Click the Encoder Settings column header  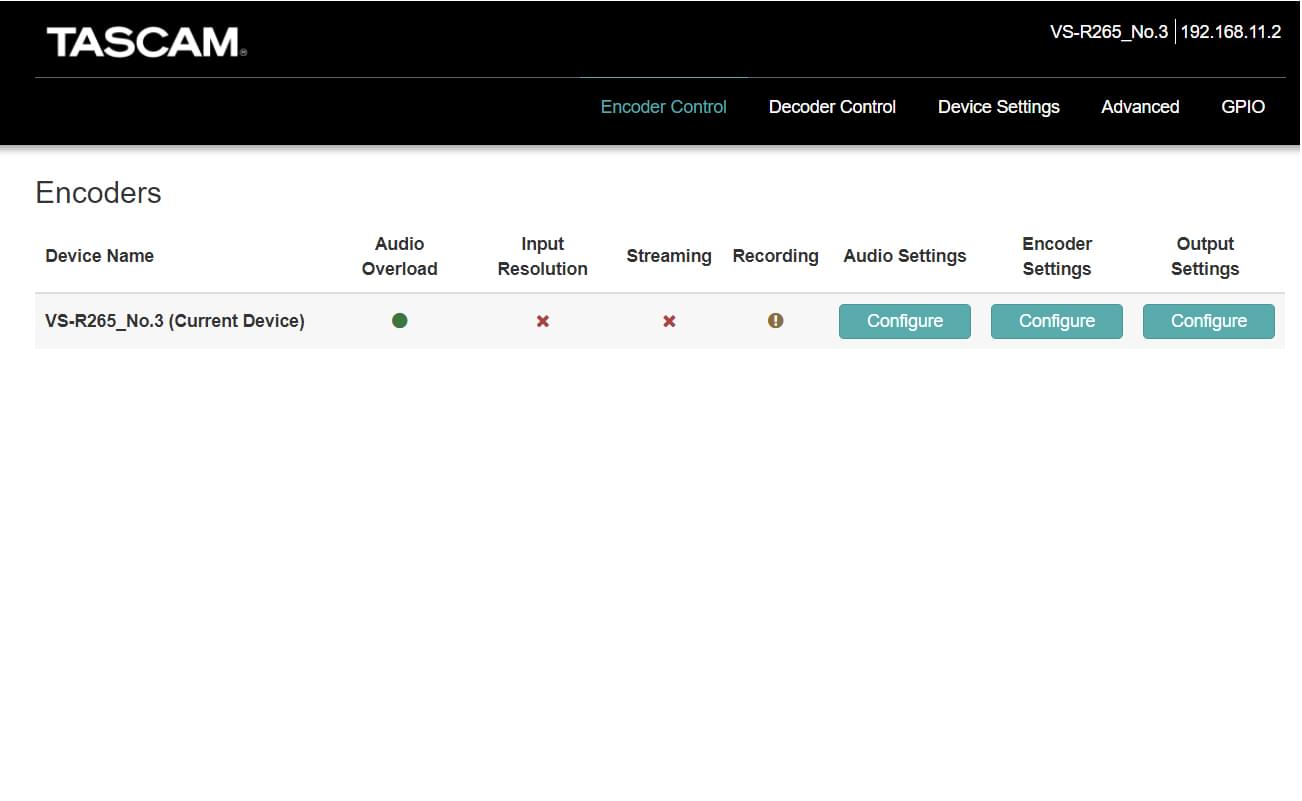click(1057, 256)
